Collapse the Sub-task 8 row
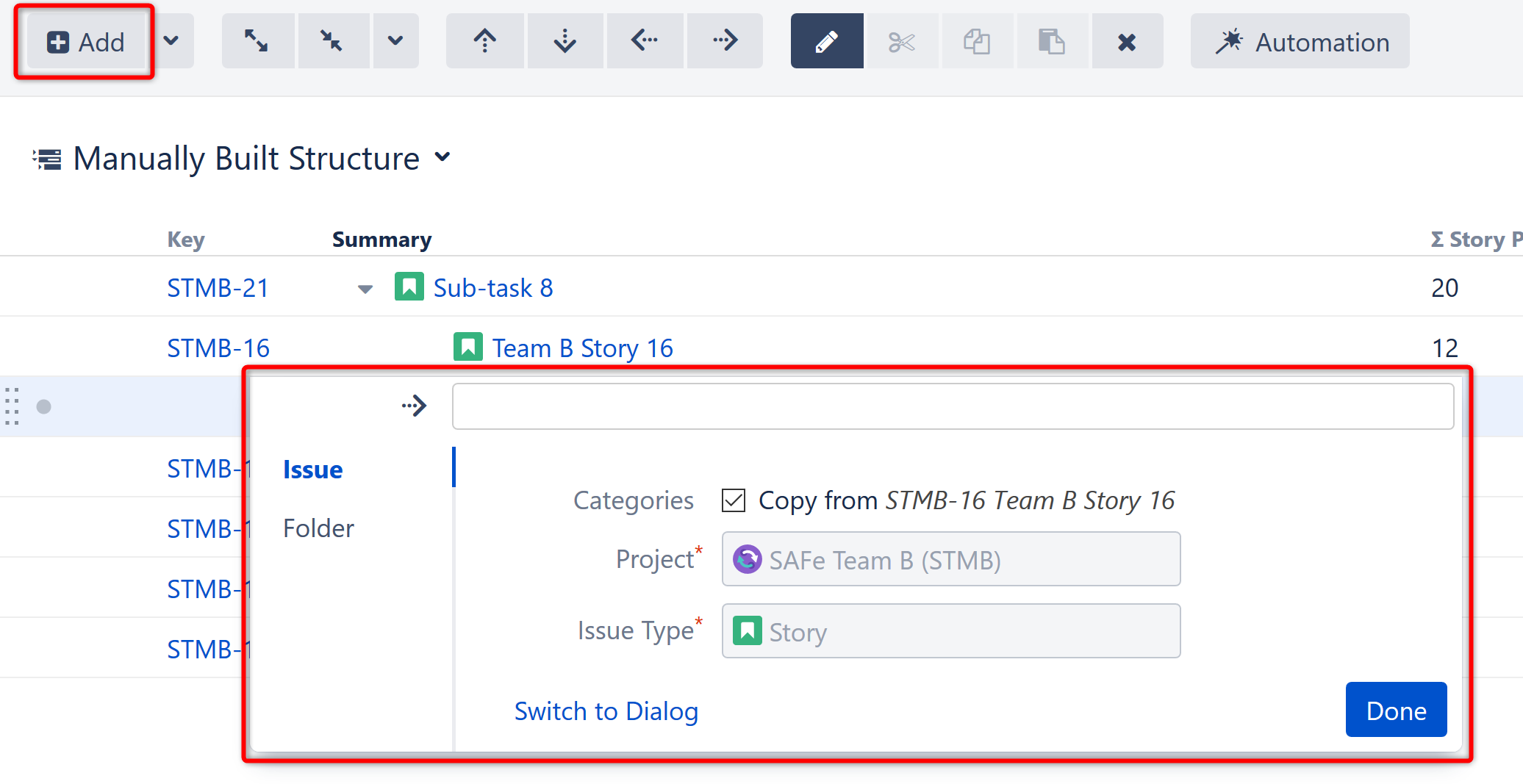This screenshot has height=784, width=1523. tap(365, 289)
